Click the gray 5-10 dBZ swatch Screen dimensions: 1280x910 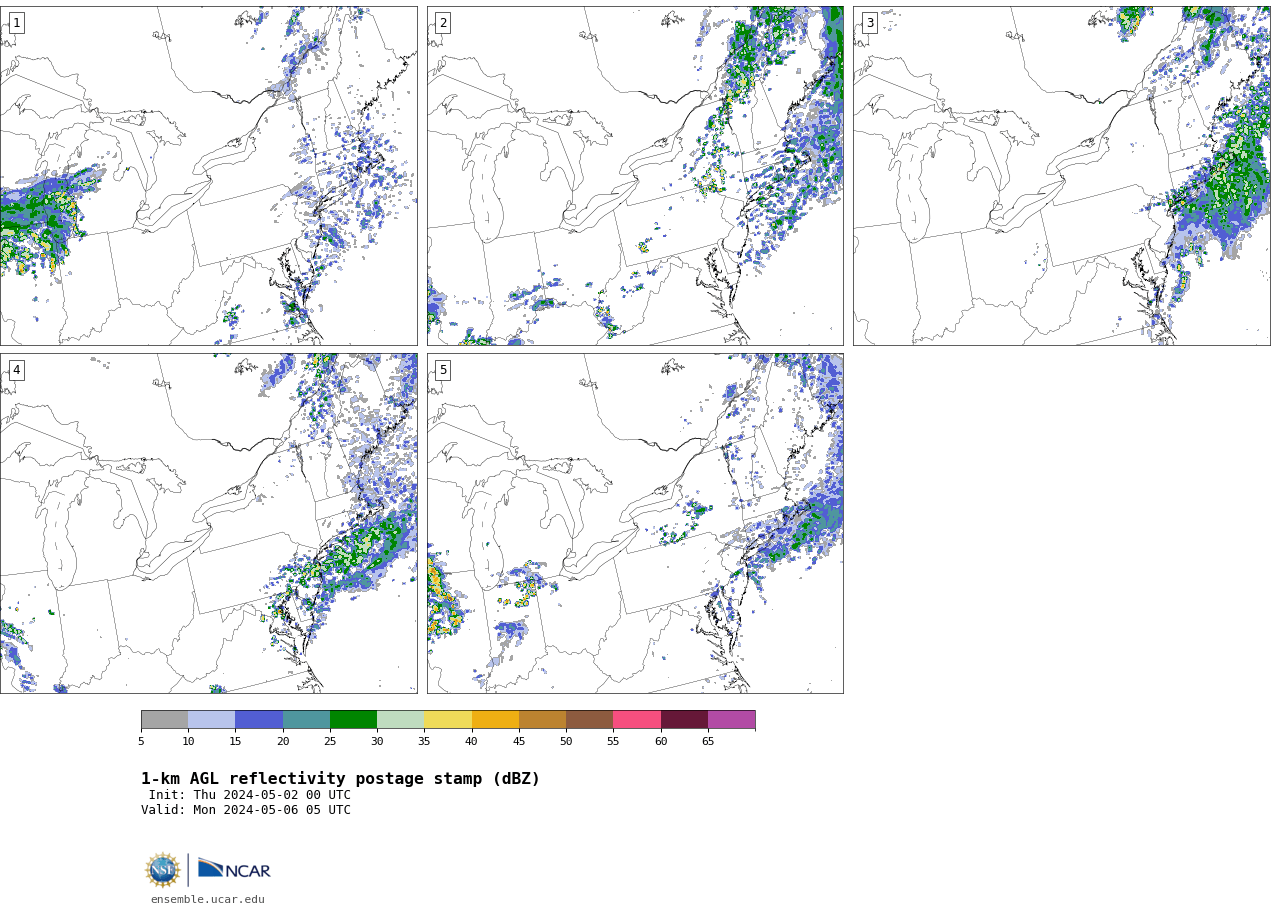point(164,720)
